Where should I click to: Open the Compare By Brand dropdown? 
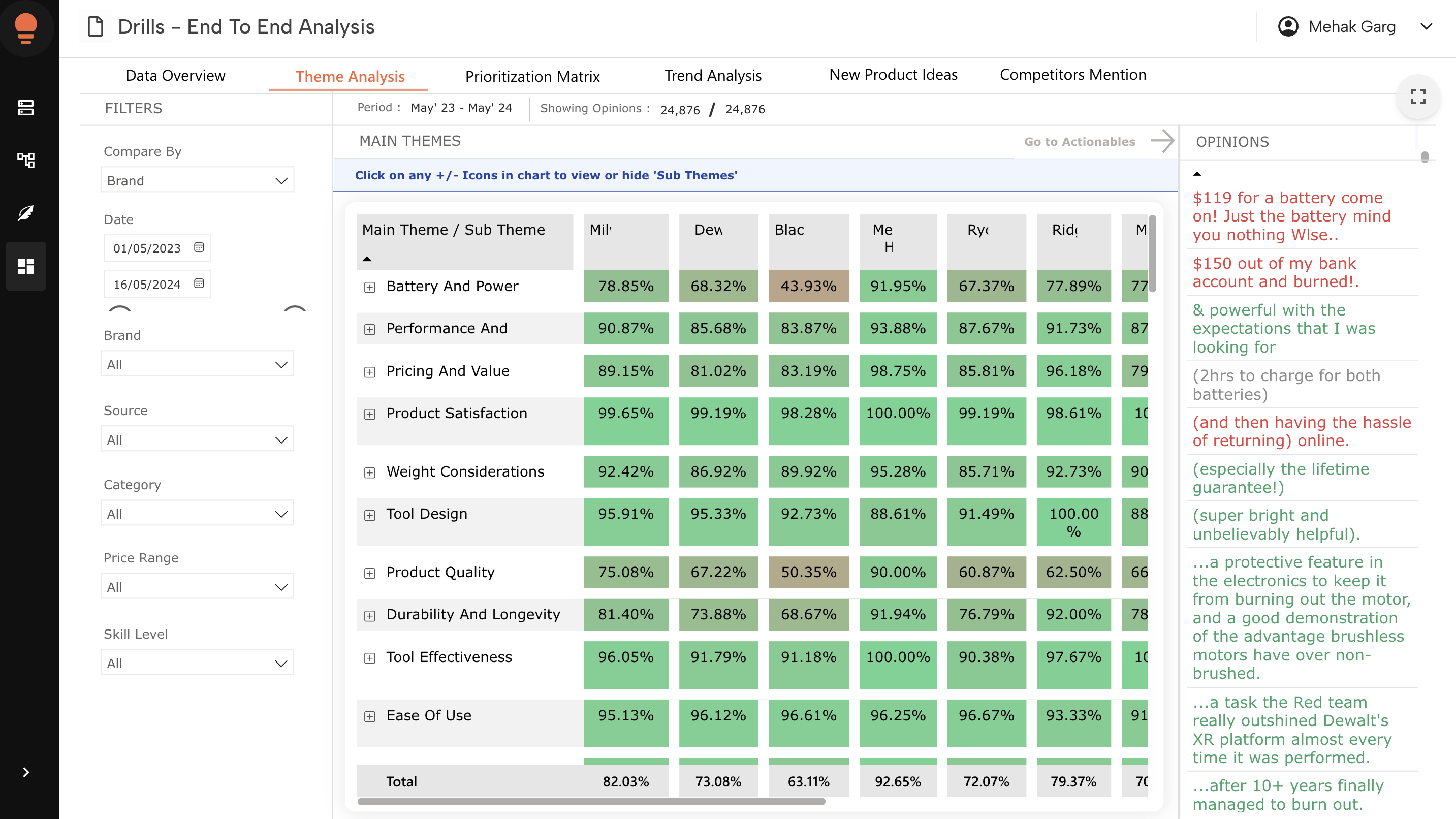[x=197, y=180]
